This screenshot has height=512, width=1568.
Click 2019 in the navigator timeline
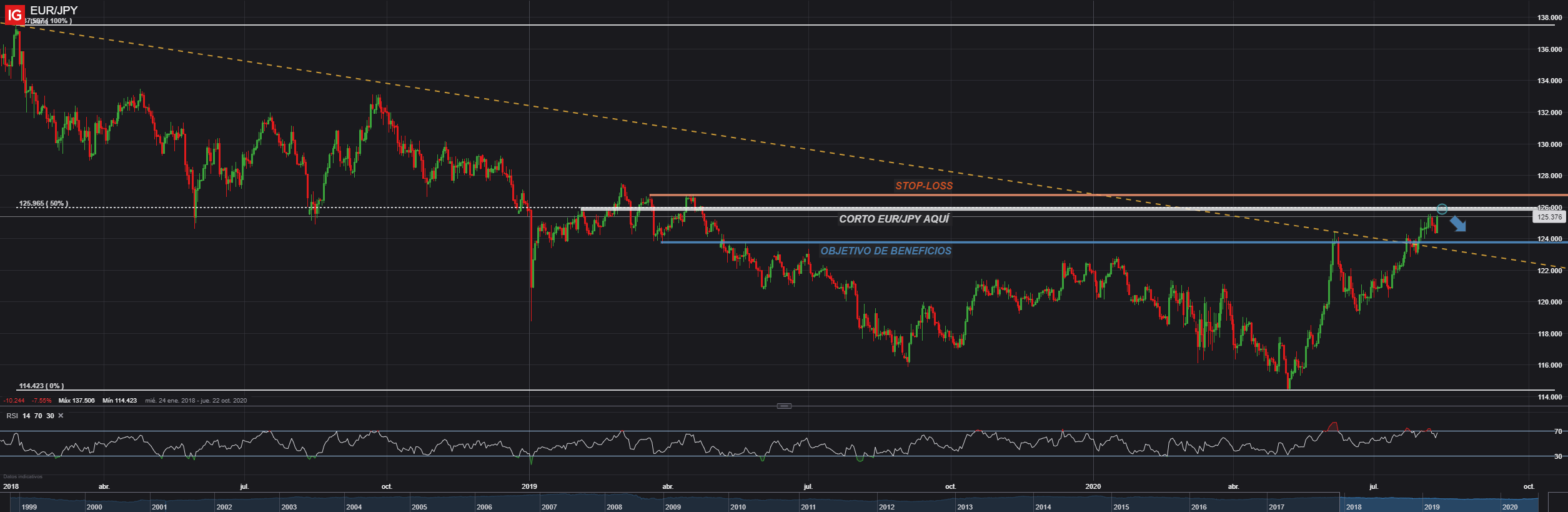point(1432,507)
